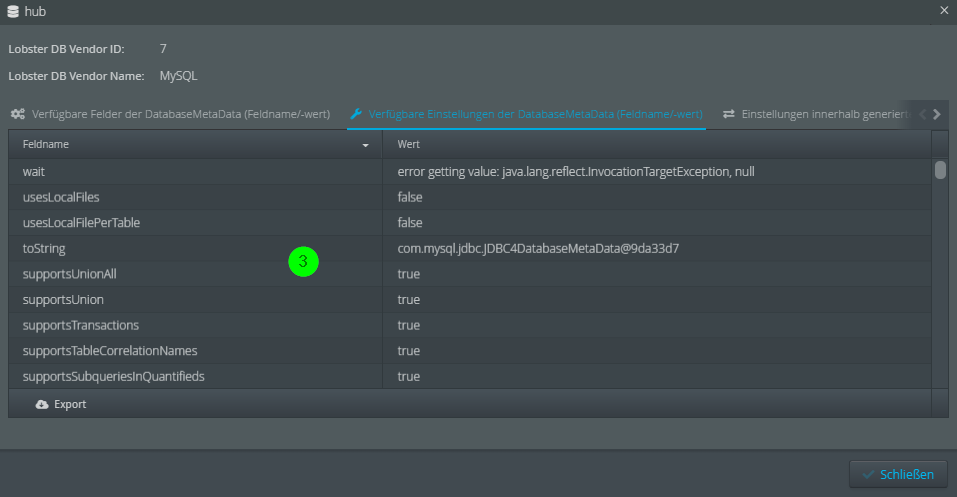Click the wrench icon on the active tab

[x=356, y=114]
